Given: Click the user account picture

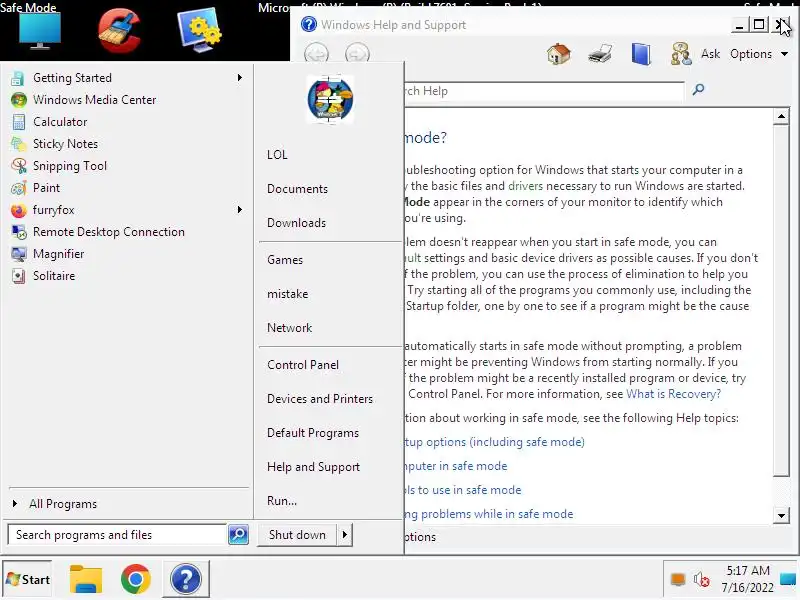Looking at the screenshot, I should click(330, 99).
